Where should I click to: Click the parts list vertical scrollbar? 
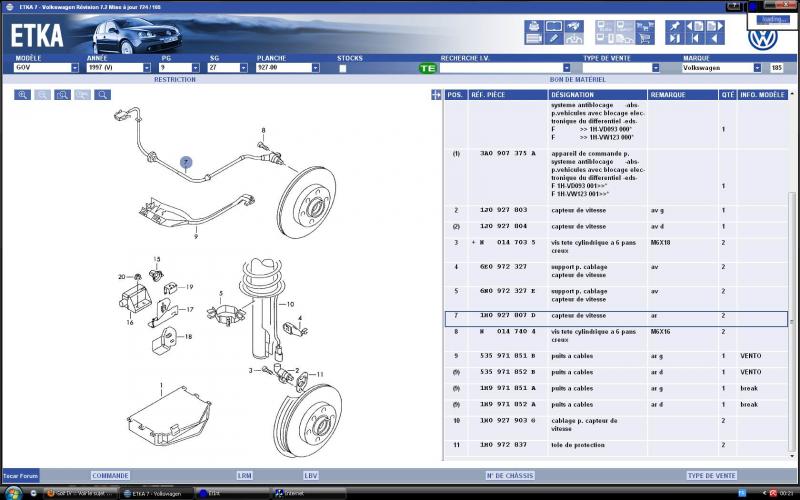pos(792,321)
